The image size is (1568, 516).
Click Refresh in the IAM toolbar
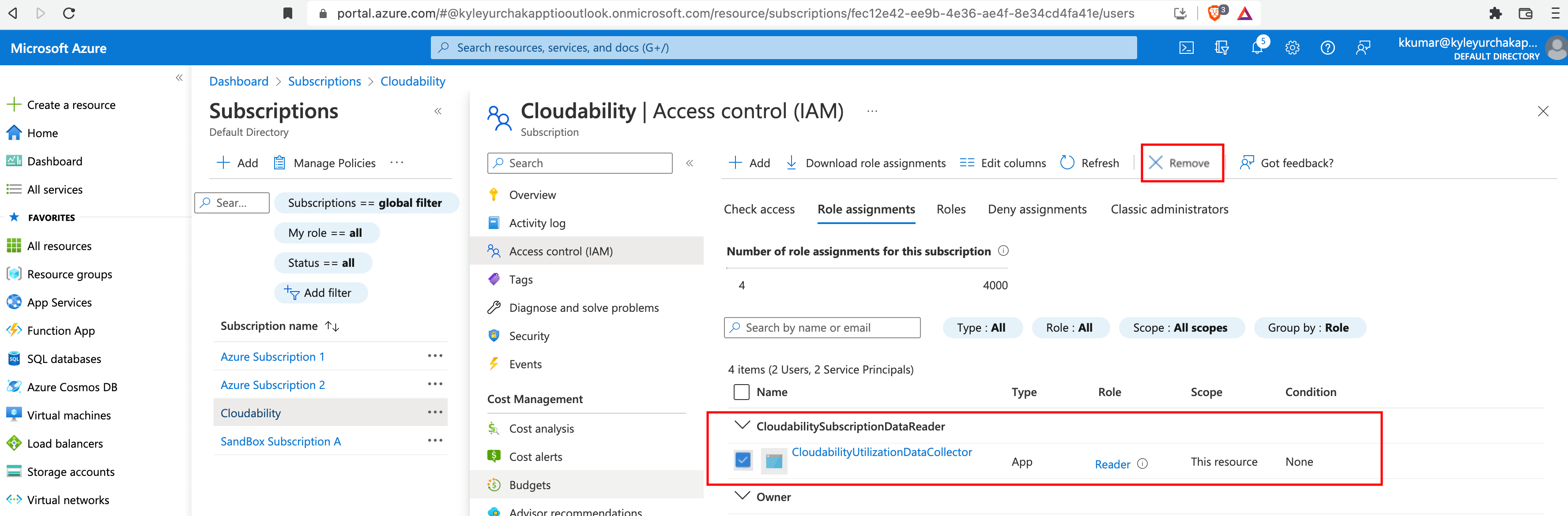point(1089,163)
